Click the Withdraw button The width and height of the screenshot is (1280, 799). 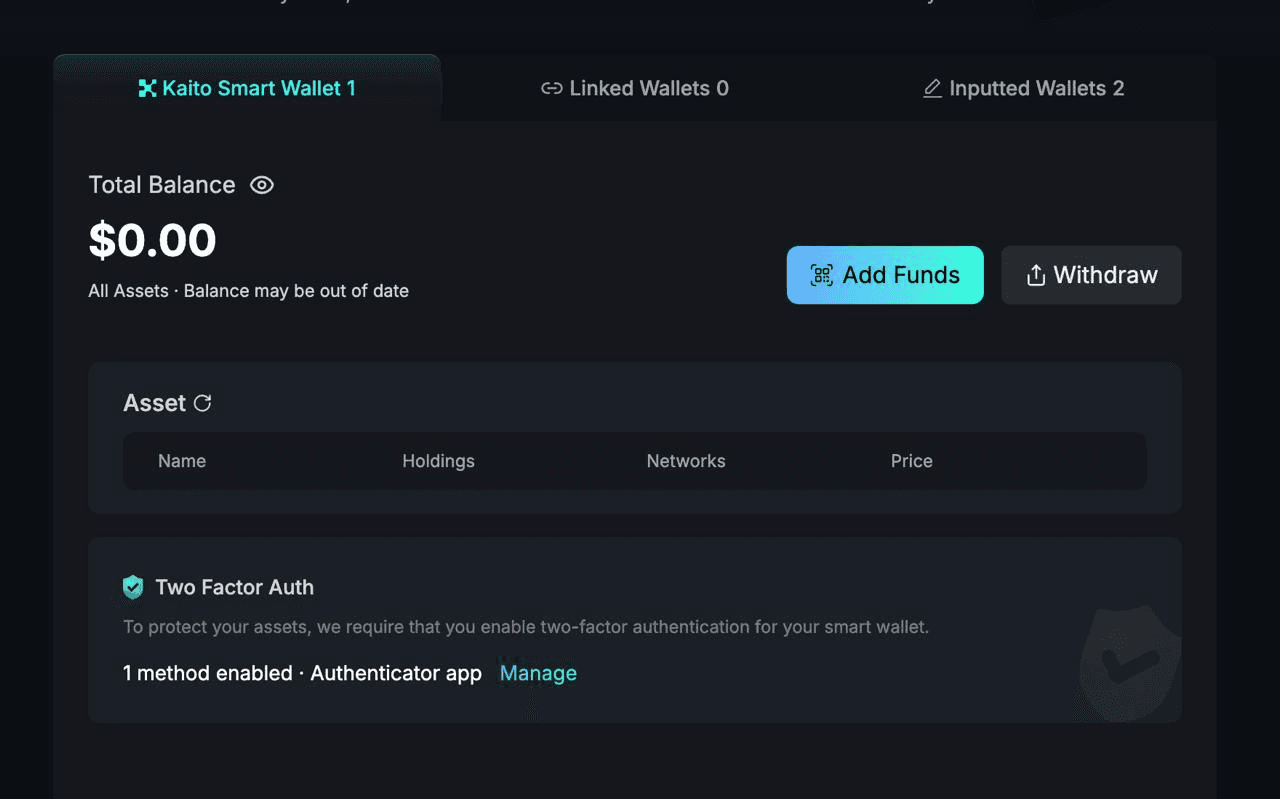point(1091,275)
